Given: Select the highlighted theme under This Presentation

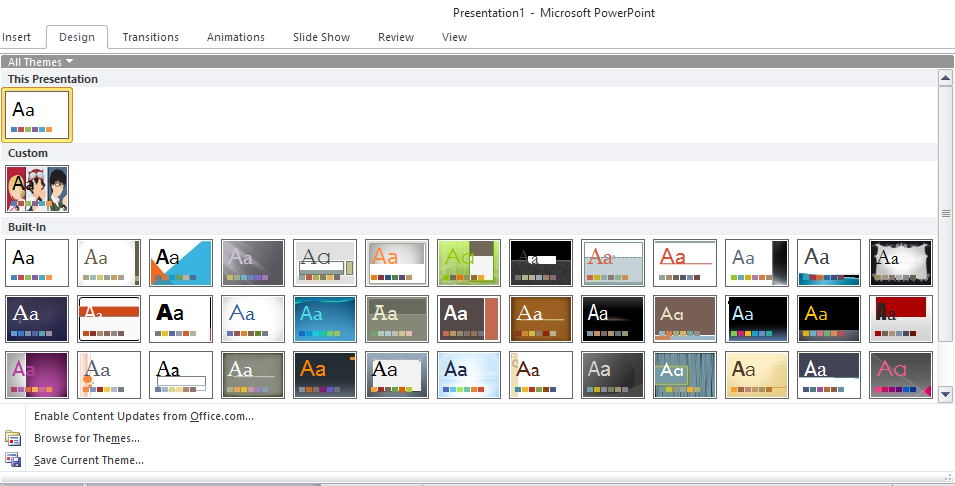Looking at the screenshot, I should click(38, 114).
